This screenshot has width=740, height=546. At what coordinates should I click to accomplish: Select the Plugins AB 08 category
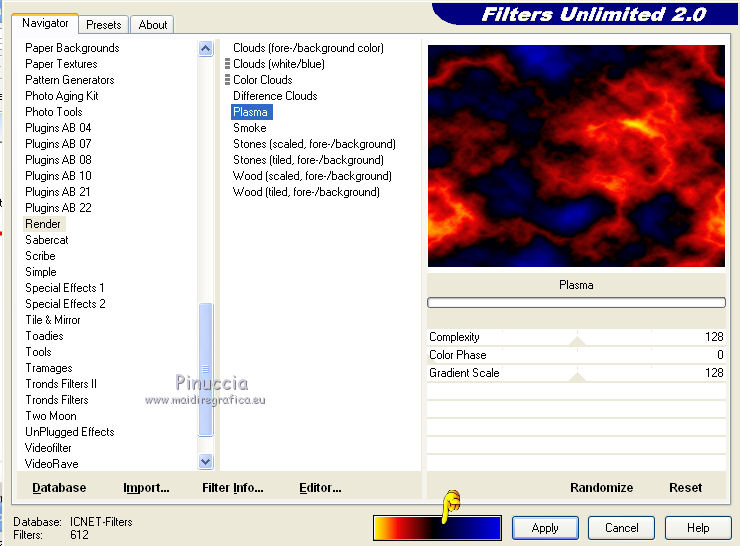click(x=58, y=160)
